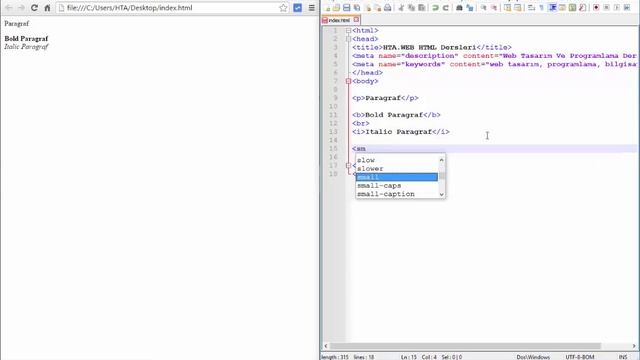Click UTF-8-BOM encoding in status bar

click(x=580, y=357)
